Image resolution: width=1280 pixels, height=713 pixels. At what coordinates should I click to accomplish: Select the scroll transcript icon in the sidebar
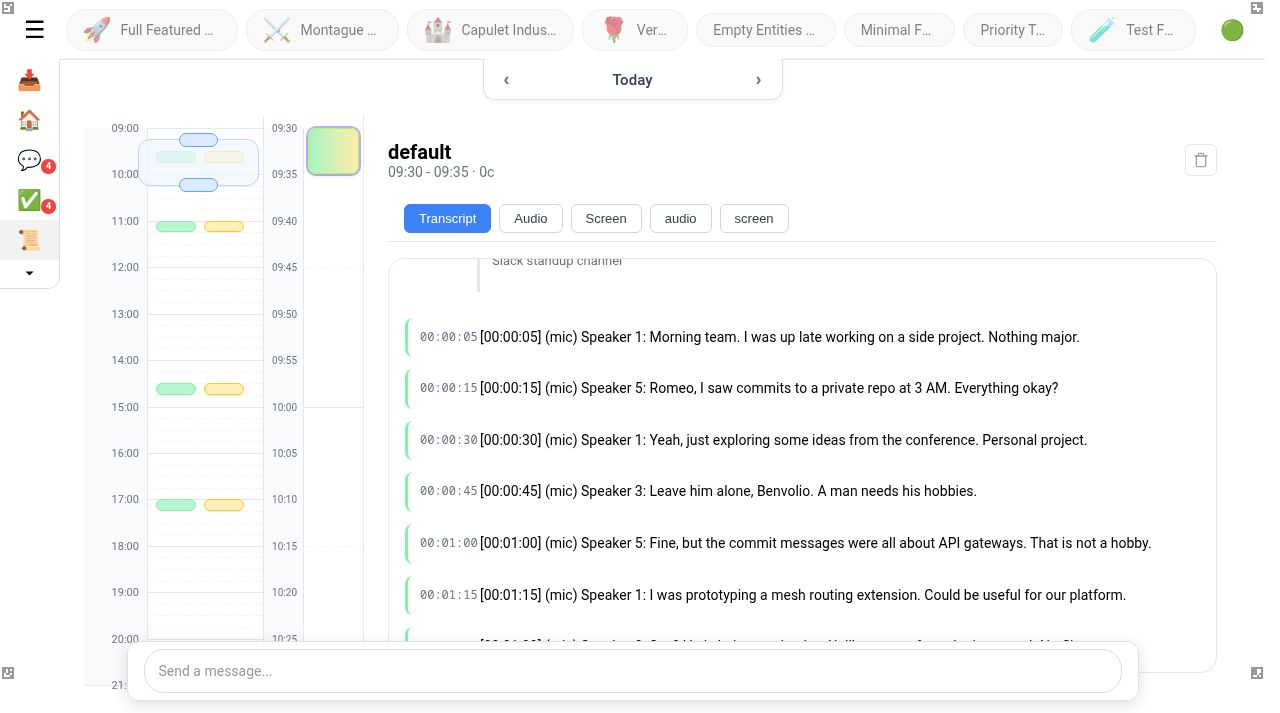click(29, 240)
